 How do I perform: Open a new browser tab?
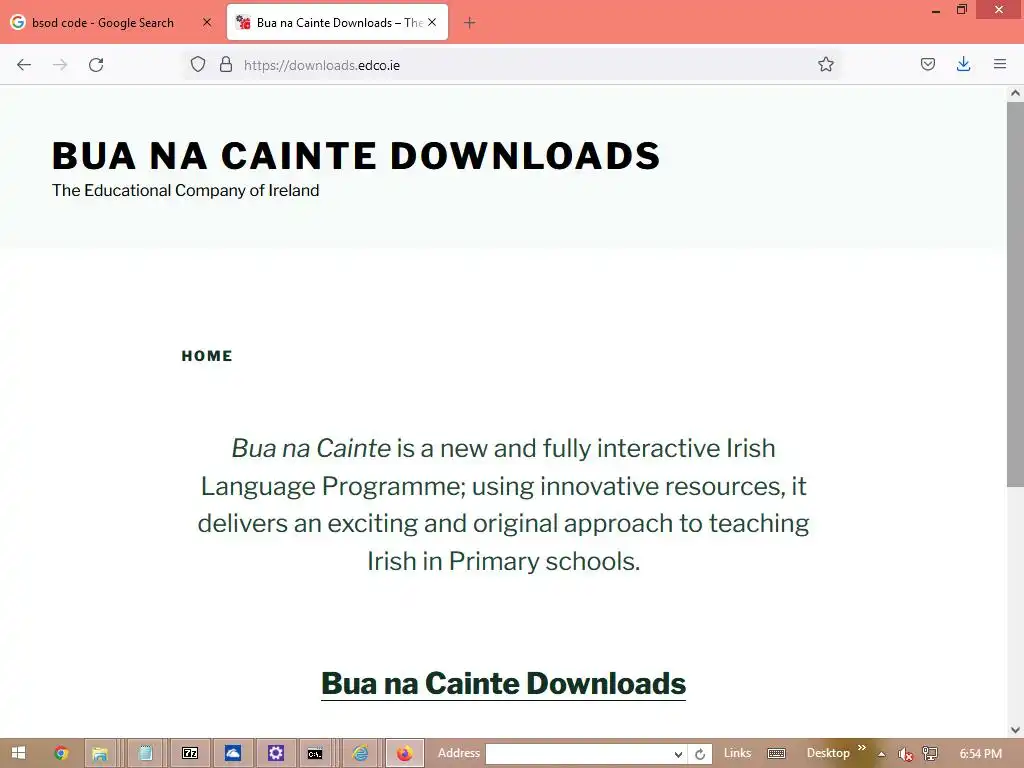pos(470,23)
